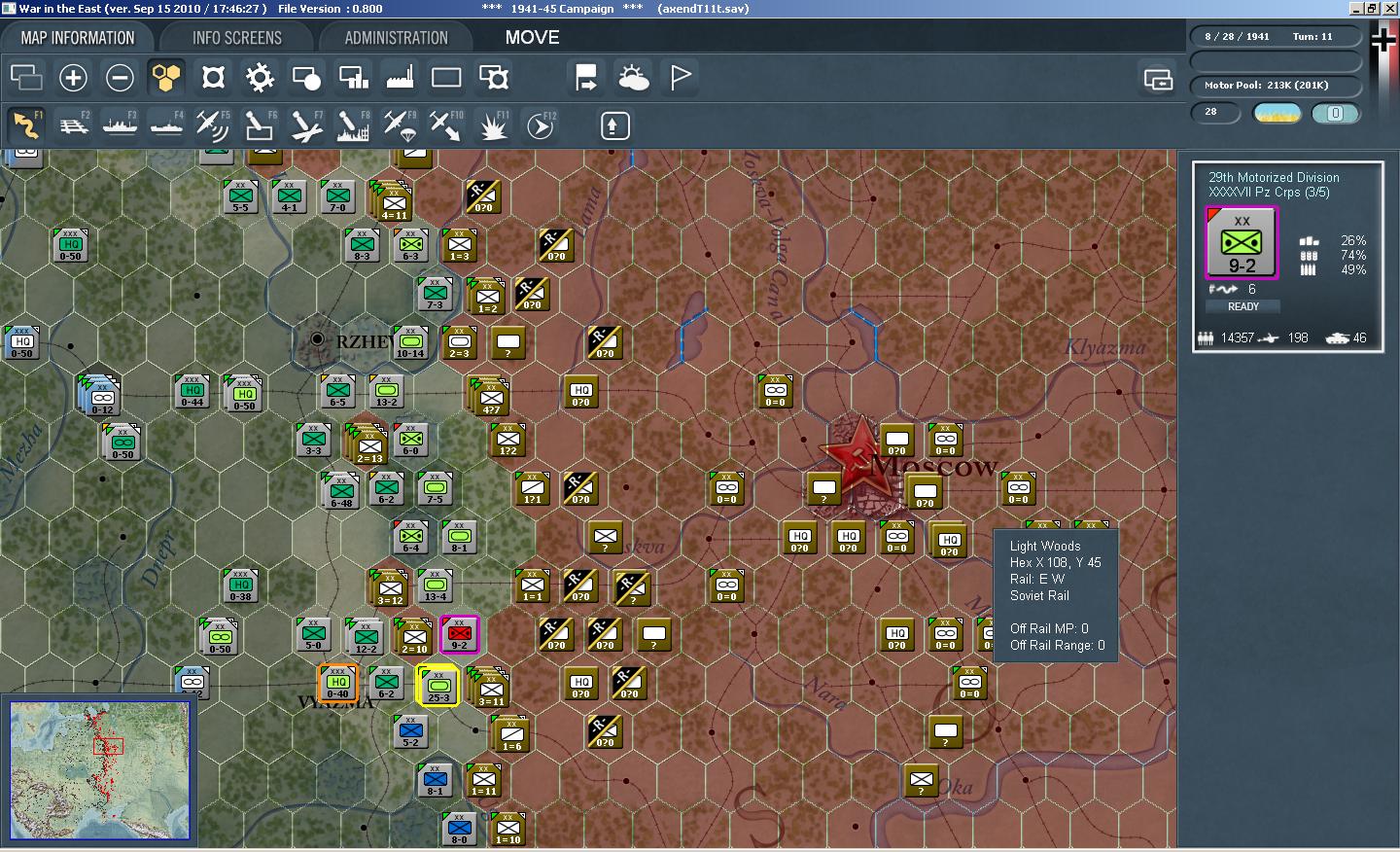
Task: Click the plain flag icon
Action: point(681,78)
